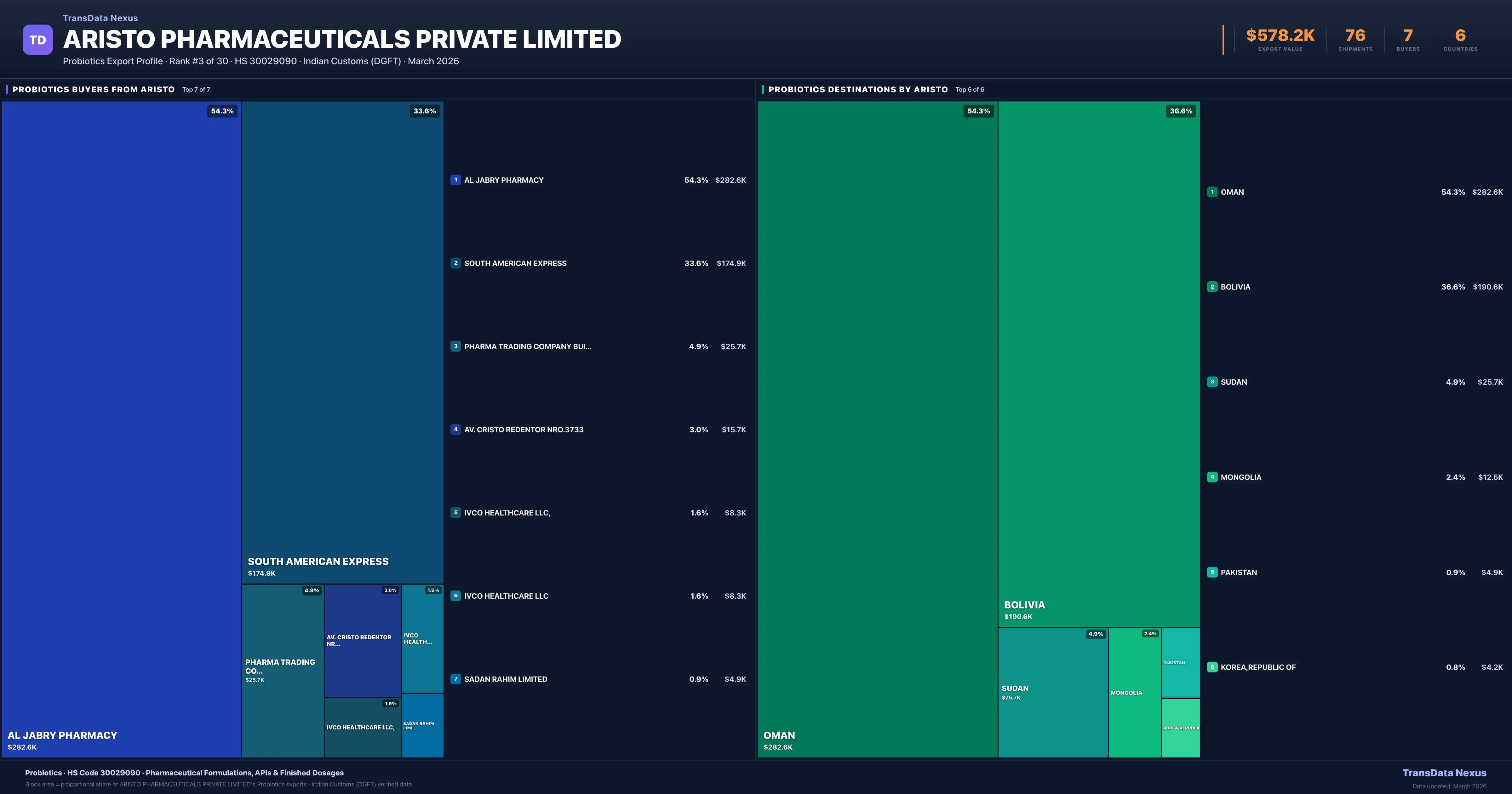Click the Probiotics Buyers From Aristo header
The width and height of the screenshot is (1512, 794).
click(x=93, y=89)
